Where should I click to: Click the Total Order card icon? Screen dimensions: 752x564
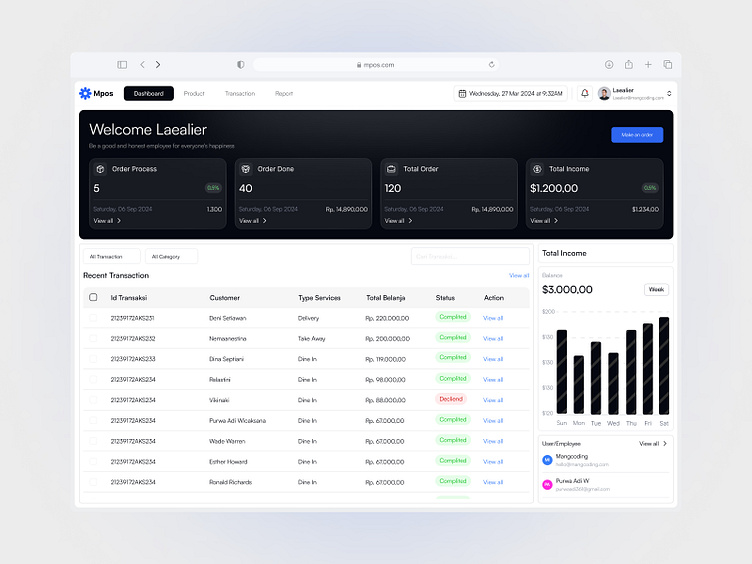click(x=391, y=169)
